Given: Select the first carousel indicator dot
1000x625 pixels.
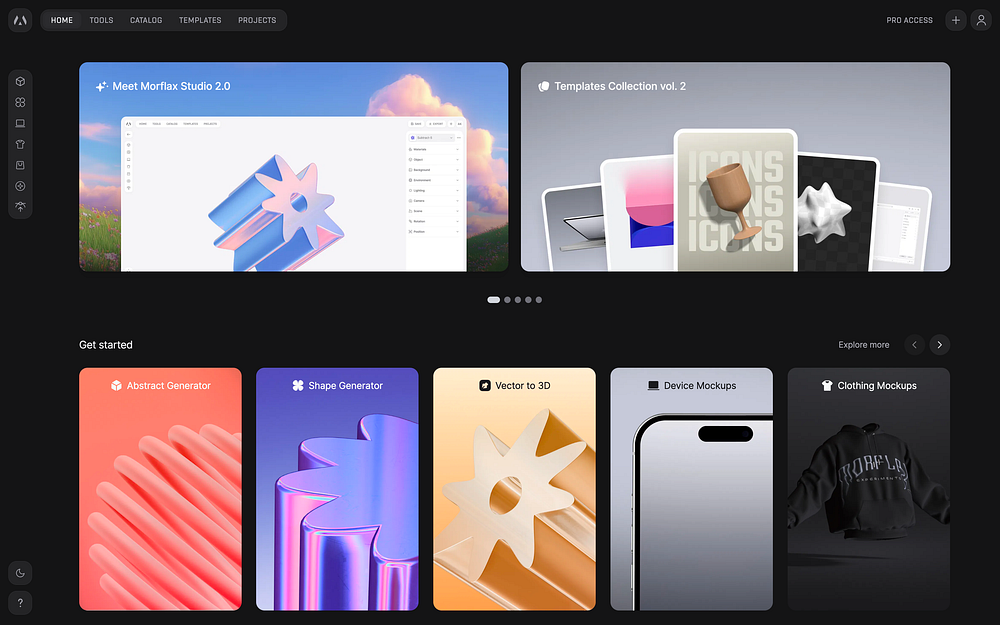Looking at the screenshot, I should (x=494, y=300).
